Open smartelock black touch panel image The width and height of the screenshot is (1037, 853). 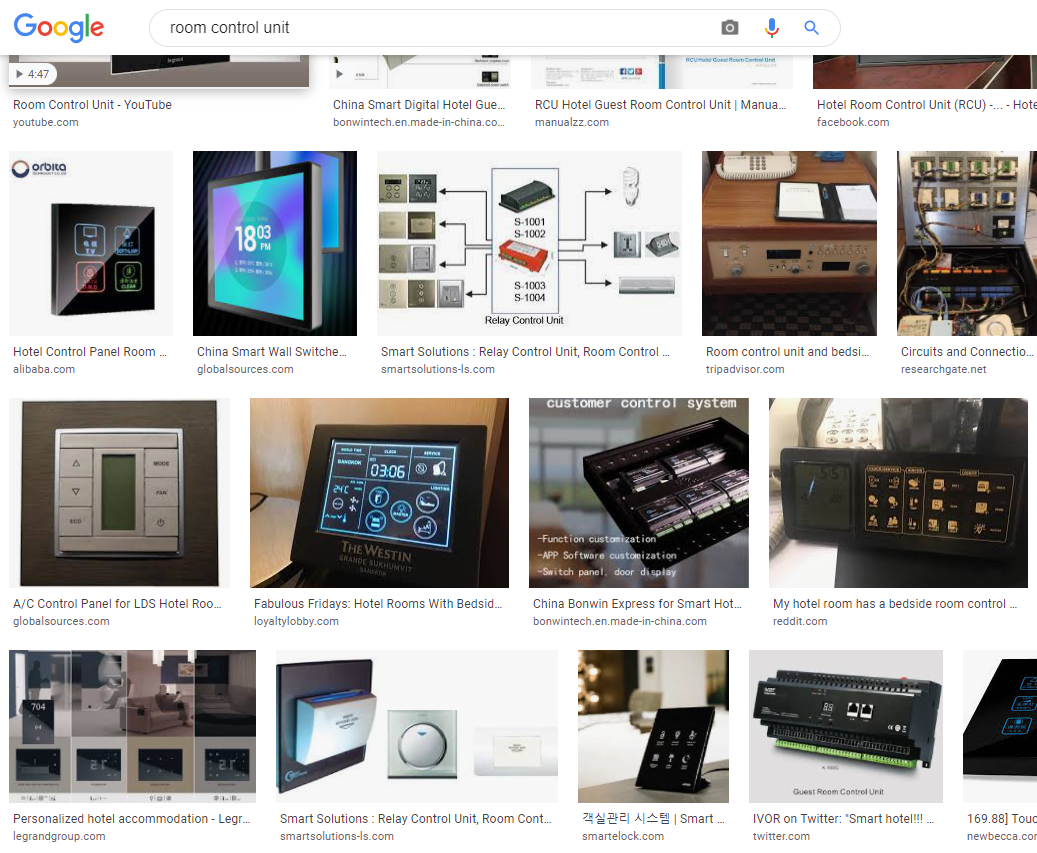click(x=653, y=726)
